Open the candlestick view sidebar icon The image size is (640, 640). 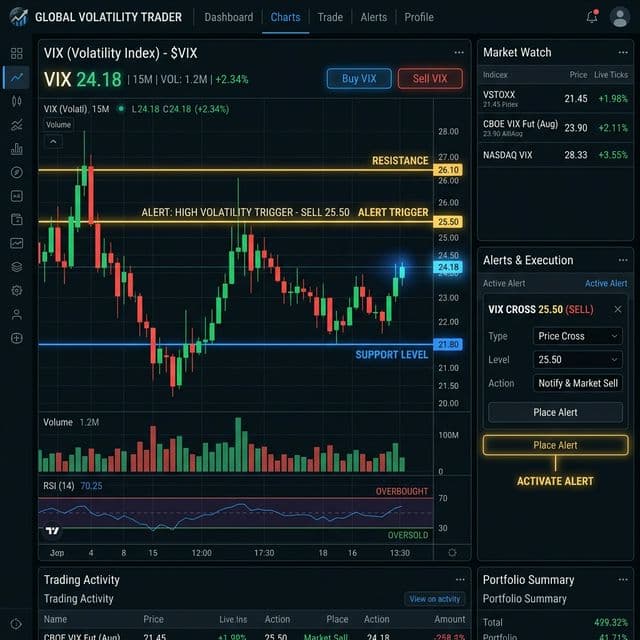click(17, 101)
